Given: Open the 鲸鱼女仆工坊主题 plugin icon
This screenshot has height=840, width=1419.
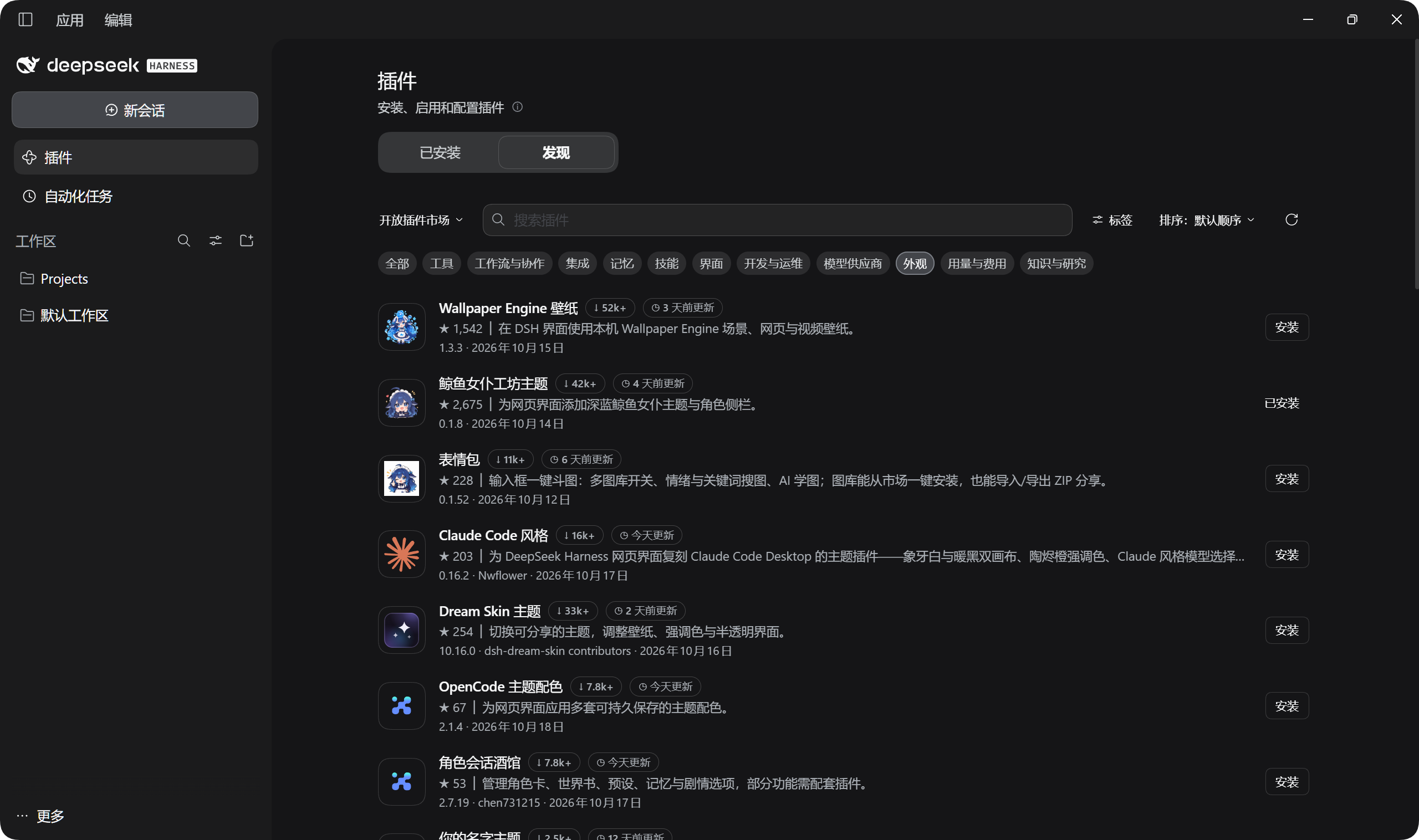Looking at the screenshot, I should 401,403.
